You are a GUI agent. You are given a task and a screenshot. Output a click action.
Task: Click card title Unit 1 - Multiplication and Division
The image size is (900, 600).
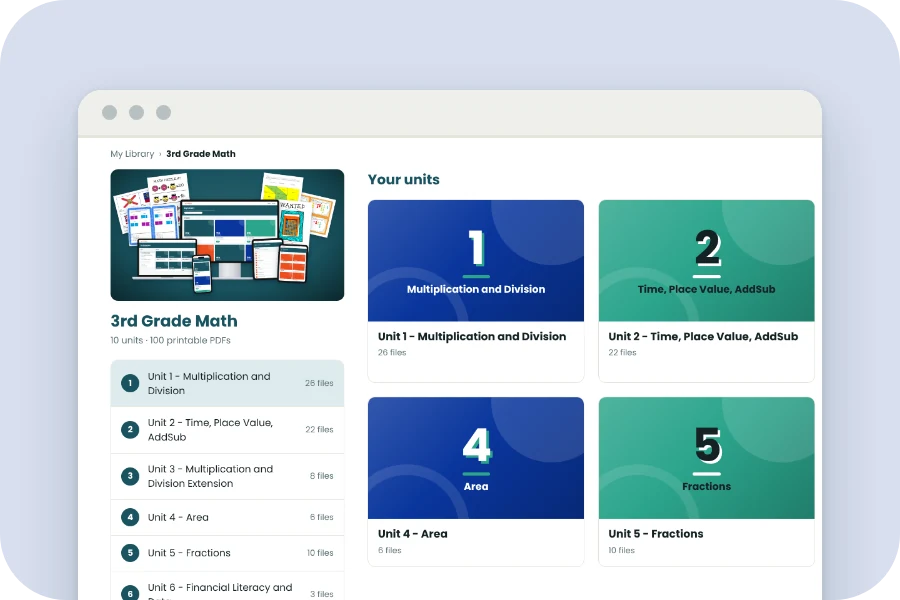click(x=472, y=336)
